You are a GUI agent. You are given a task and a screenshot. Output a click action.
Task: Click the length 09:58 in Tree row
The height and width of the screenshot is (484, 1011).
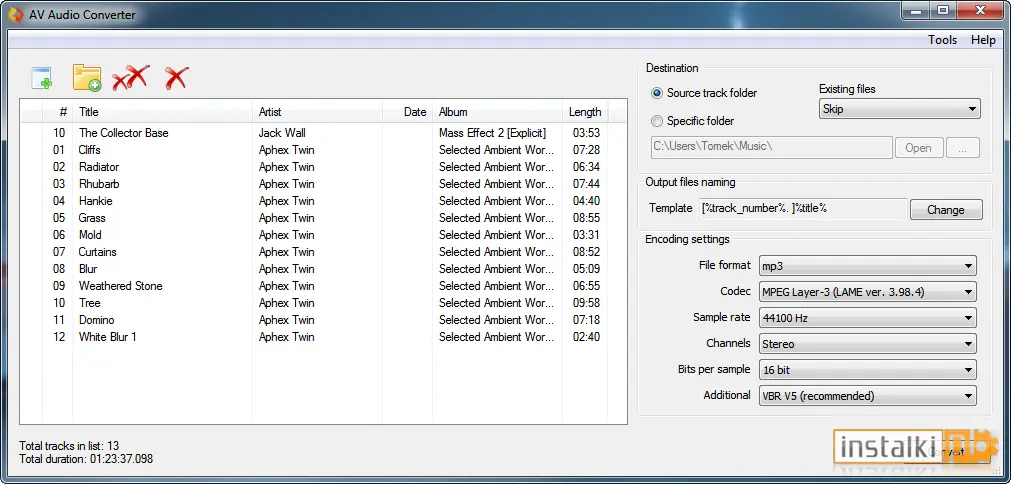coord(586,303)
